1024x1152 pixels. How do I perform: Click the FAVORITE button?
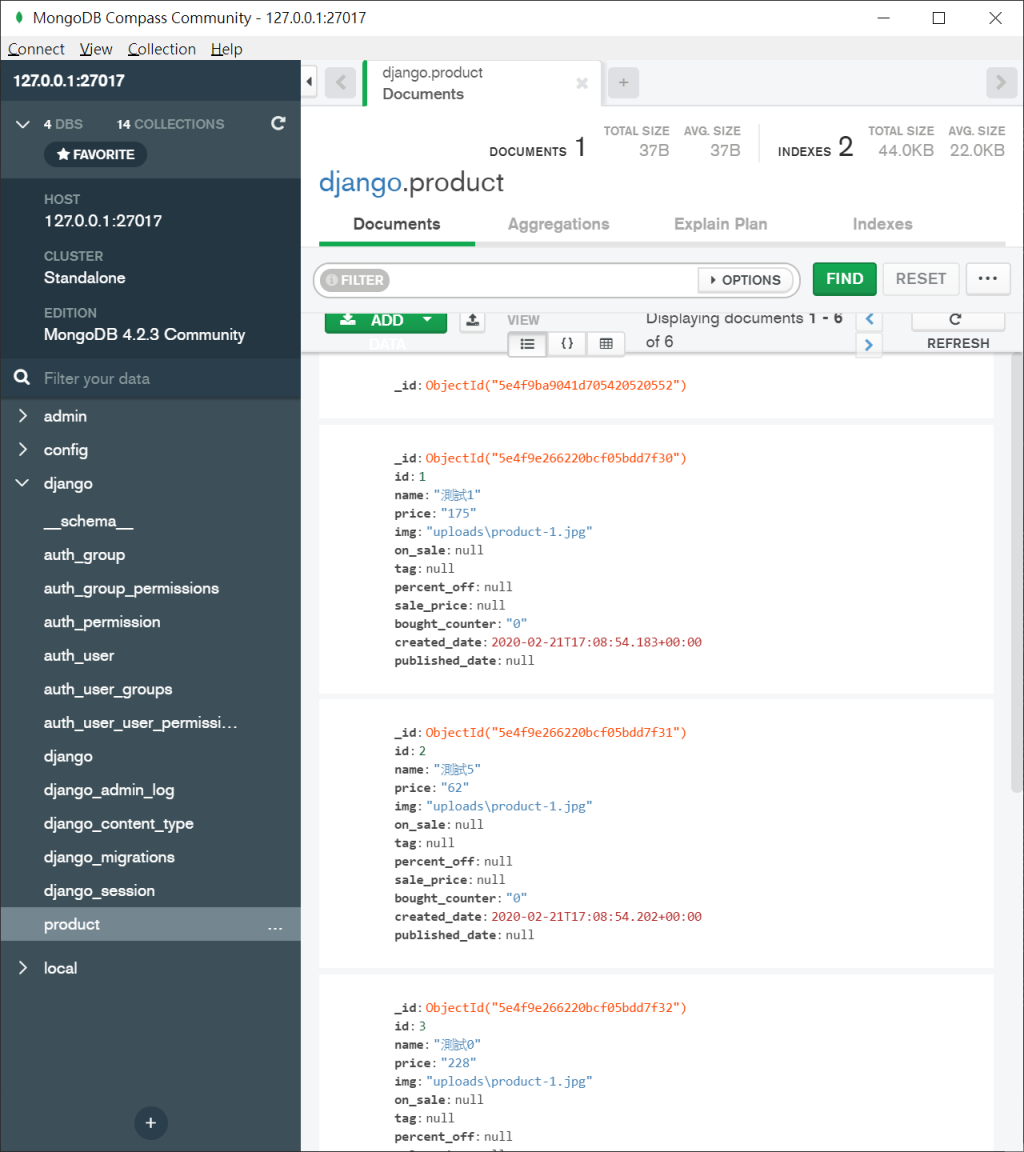[95, 154]
